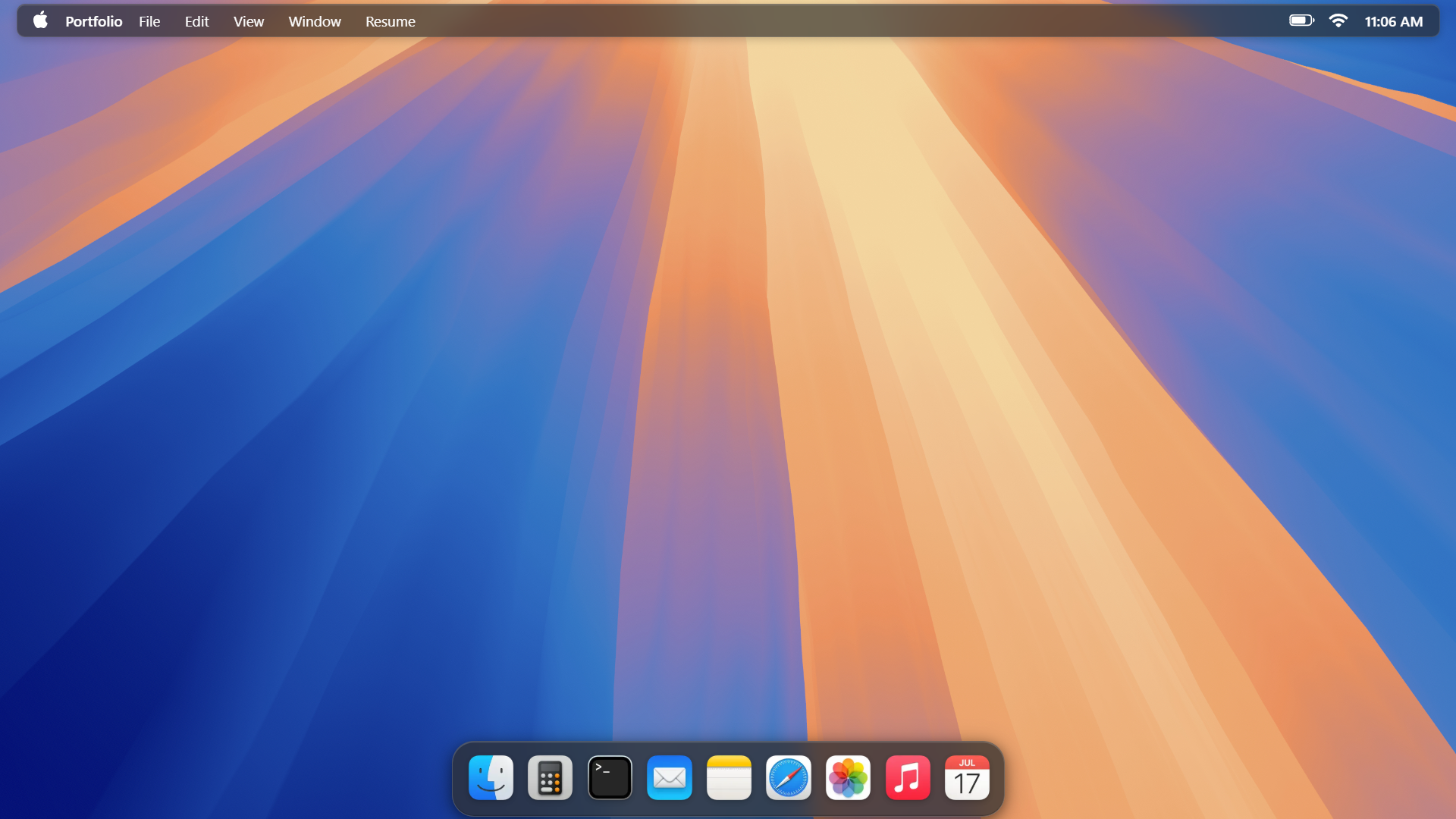1456x819 pixels.
Task: Click the clock showing 11:06 AM
Action: [x=1394, y=20]
